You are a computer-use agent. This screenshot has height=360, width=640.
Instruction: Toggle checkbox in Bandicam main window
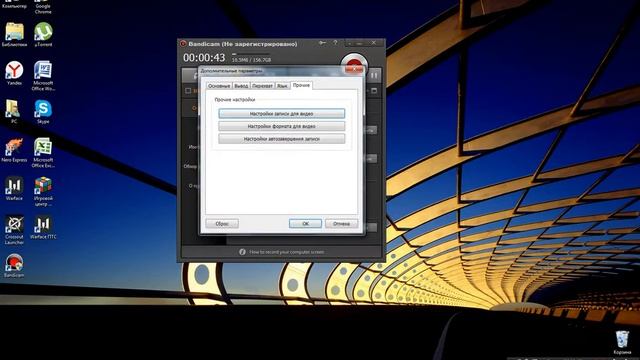[188, 91]
